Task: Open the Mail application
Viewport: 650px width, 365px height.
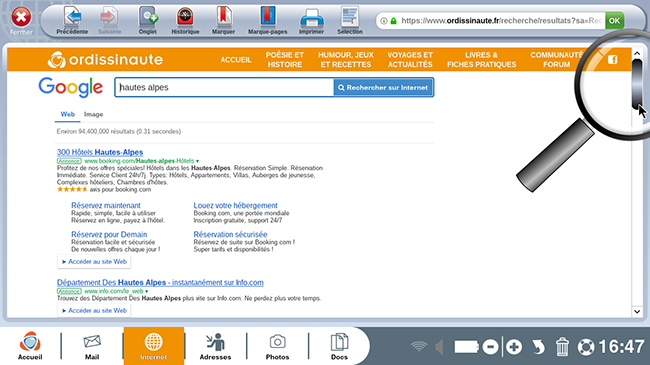Action: pyautogui.click(x=92, y=346)
